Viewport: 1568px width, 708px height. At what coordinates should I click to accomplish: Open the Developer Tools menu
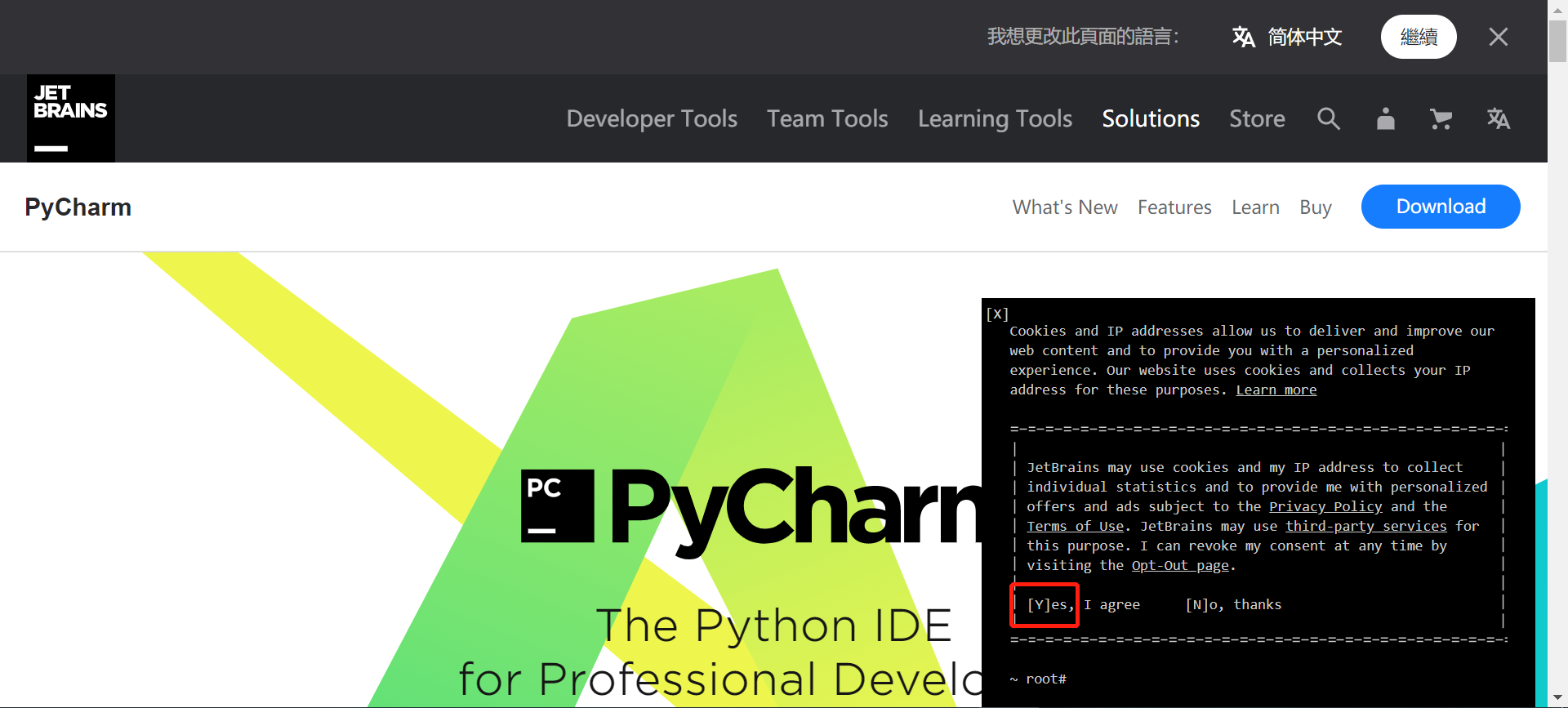652,118
